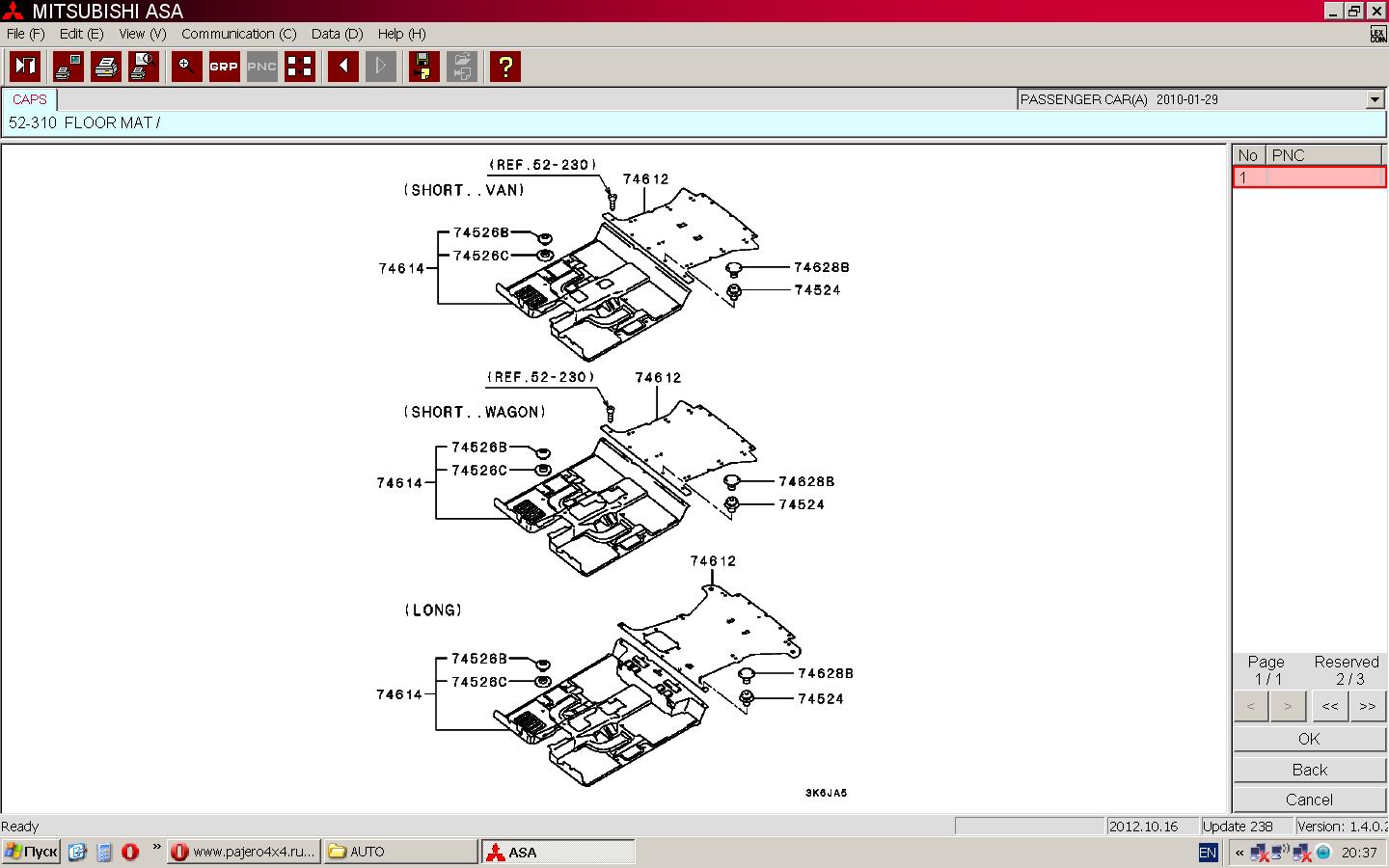Jump to last reserved with >> button

(x=1367, y=706)
